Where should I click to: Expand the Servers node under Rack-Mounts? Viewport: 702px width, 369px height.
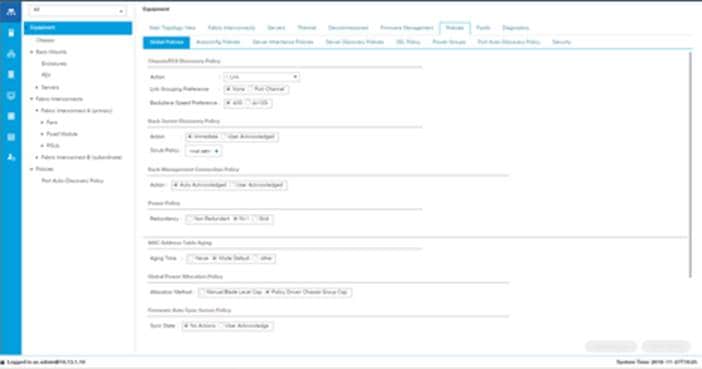[x=37, y=87]
